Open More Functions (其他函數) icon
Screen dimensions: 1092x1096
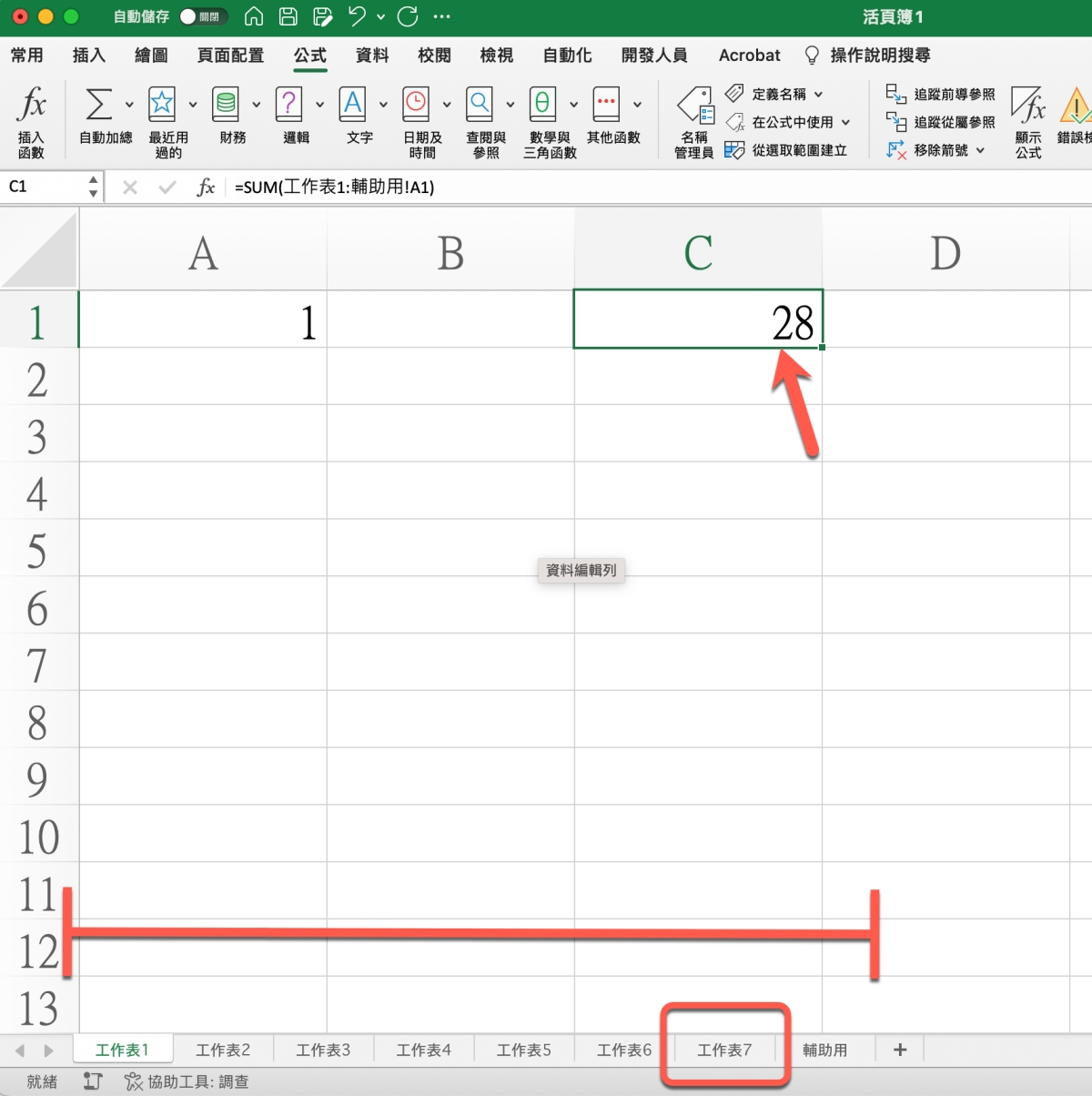click(606, 105)
